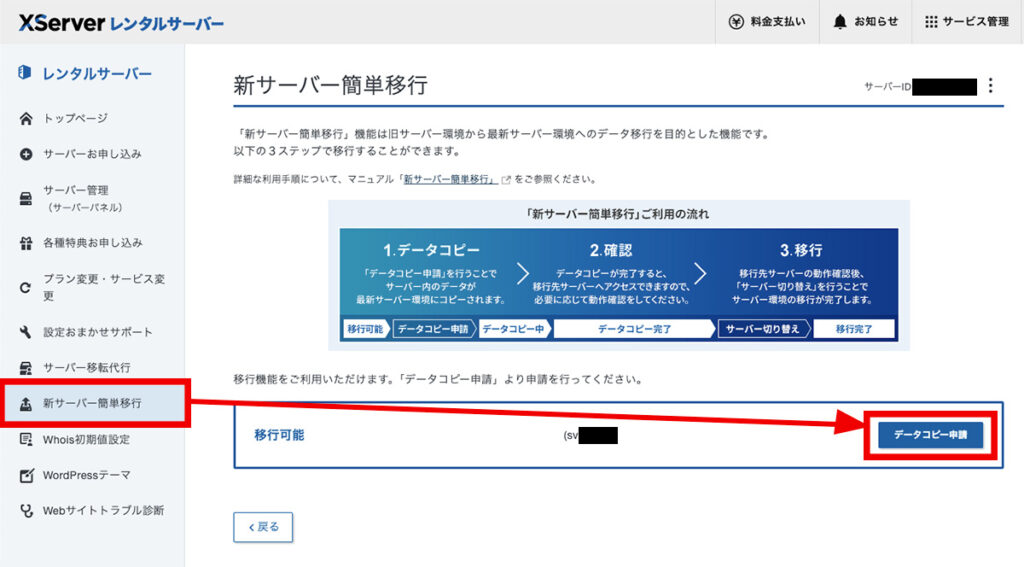The width and height of the screenshot is (1024, 567).
Task: Click the 2.確認 step in flow diagram
Action: pyautogui.click(x=611, y=250)
